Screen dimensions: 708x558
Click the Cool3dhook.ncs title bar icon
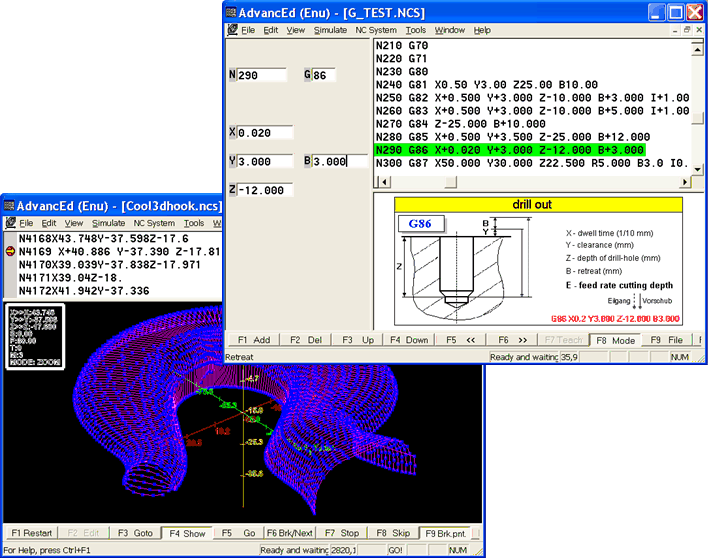coord(9,206)
